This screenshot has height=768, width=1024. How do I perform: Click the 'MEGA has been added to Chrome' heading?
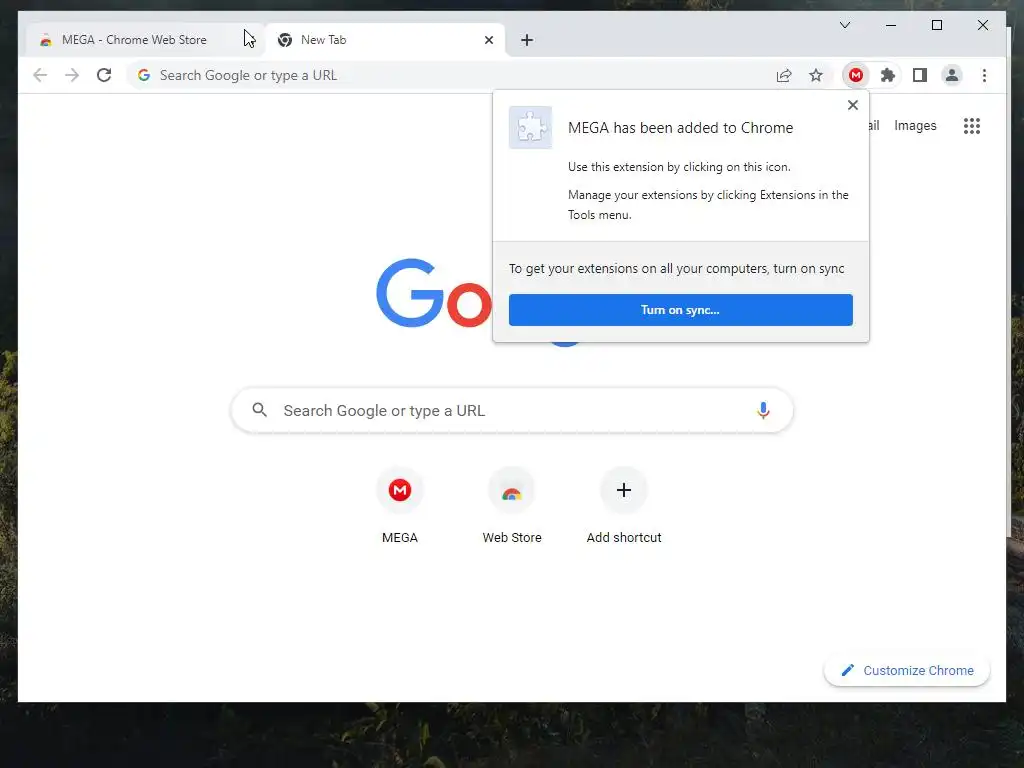pyautogui.click(x=680, y=128)
